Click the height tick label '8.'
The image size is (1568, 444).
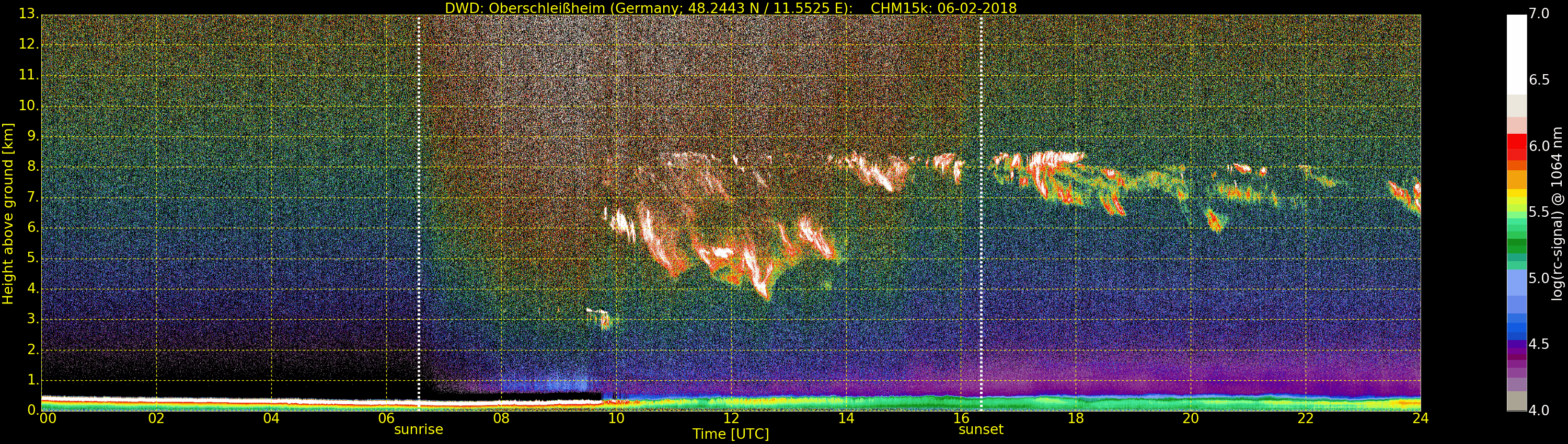(33, 167)
